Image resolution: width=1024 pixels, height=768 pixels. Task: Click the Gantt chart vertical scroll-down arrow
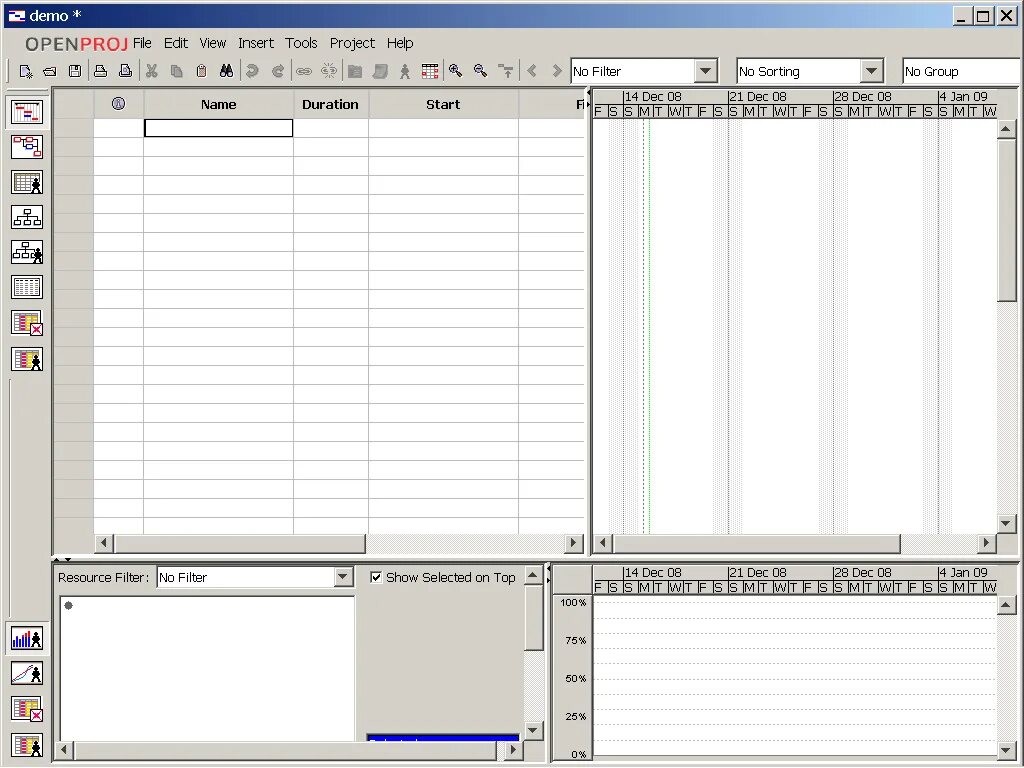1006,523
